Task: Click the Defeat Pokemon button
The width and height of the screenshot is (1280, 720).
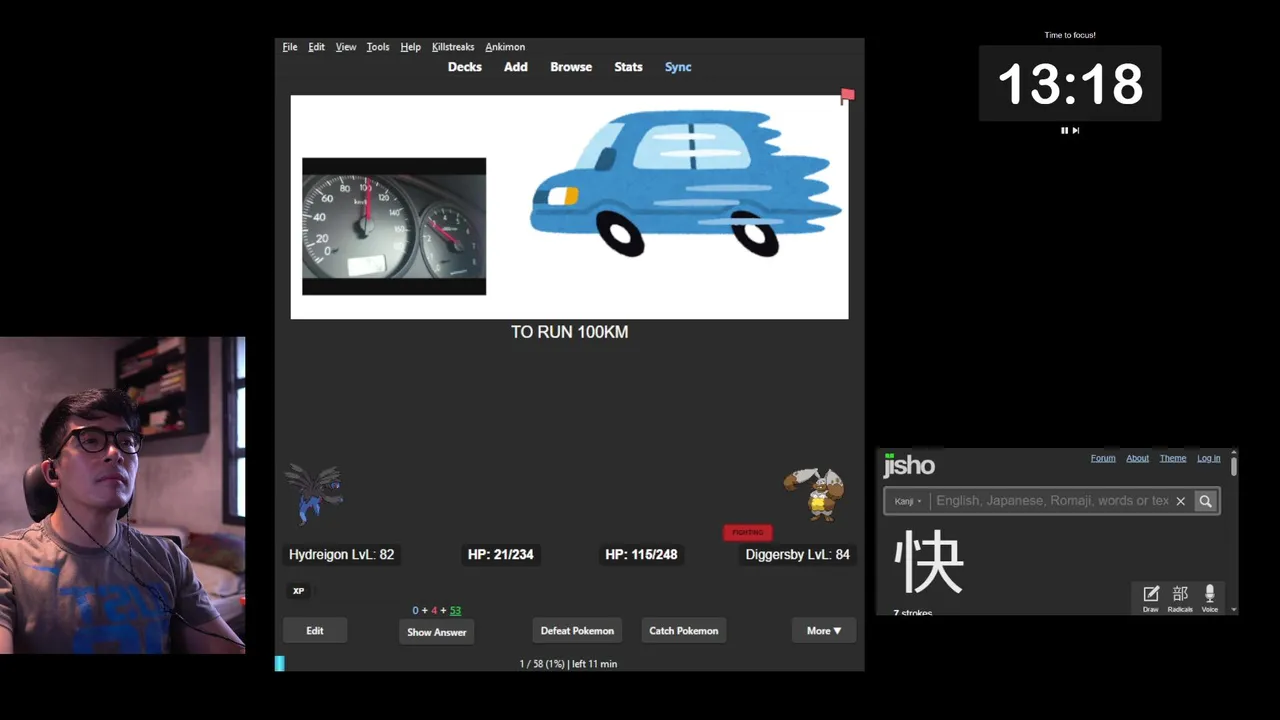Action: 577,631
